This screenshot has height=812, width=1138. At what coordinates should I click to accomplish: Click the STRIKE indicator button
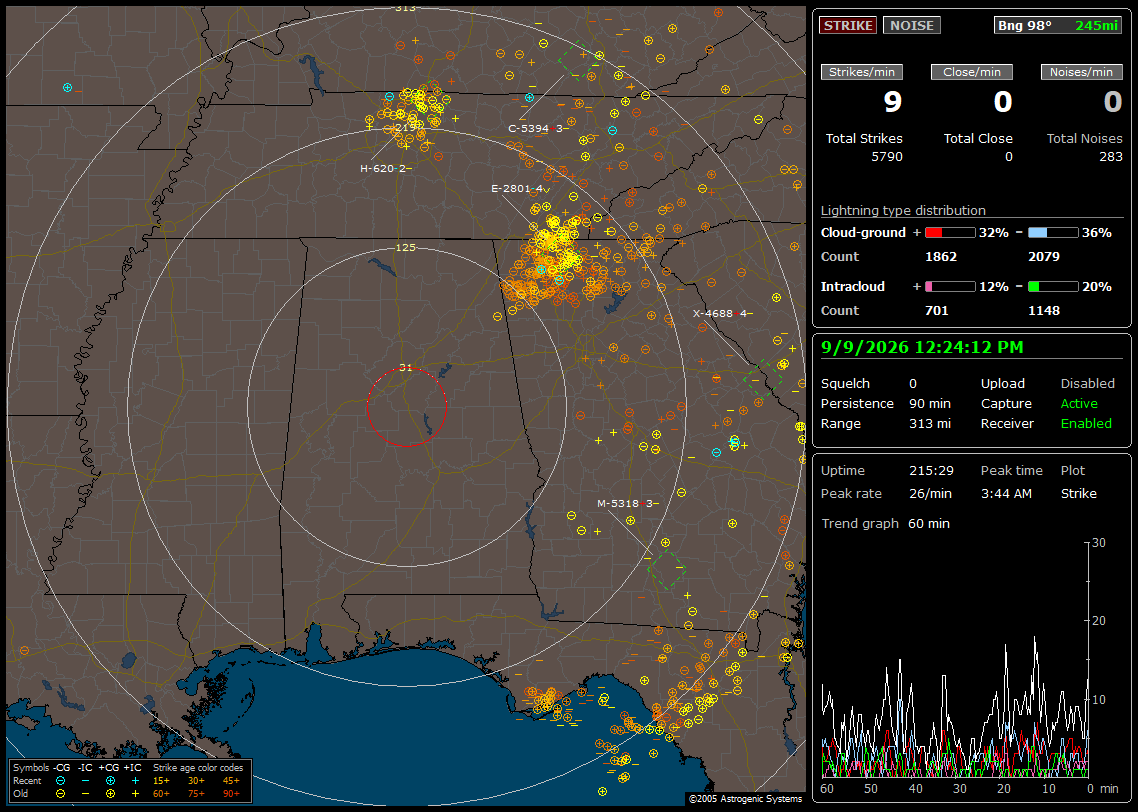[x=848, y=25]
